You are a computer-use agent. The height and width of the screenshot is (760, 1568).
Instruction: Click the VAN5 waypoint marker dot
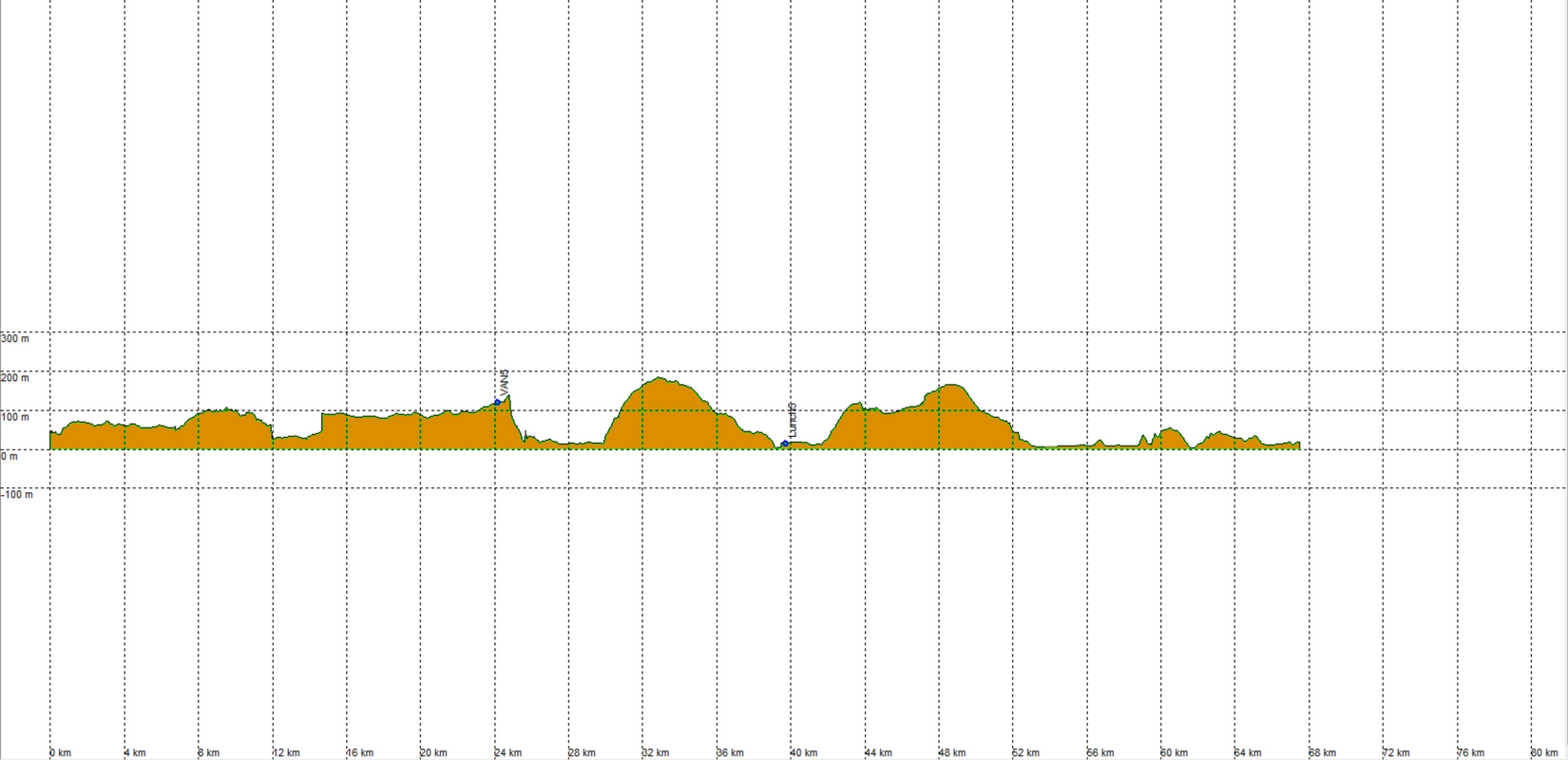tap(497, 403)
